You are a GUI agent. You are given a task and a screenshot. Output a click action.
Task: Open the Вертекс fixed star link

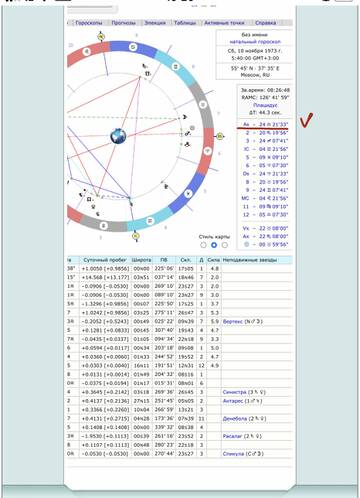[x=233, y=322]
